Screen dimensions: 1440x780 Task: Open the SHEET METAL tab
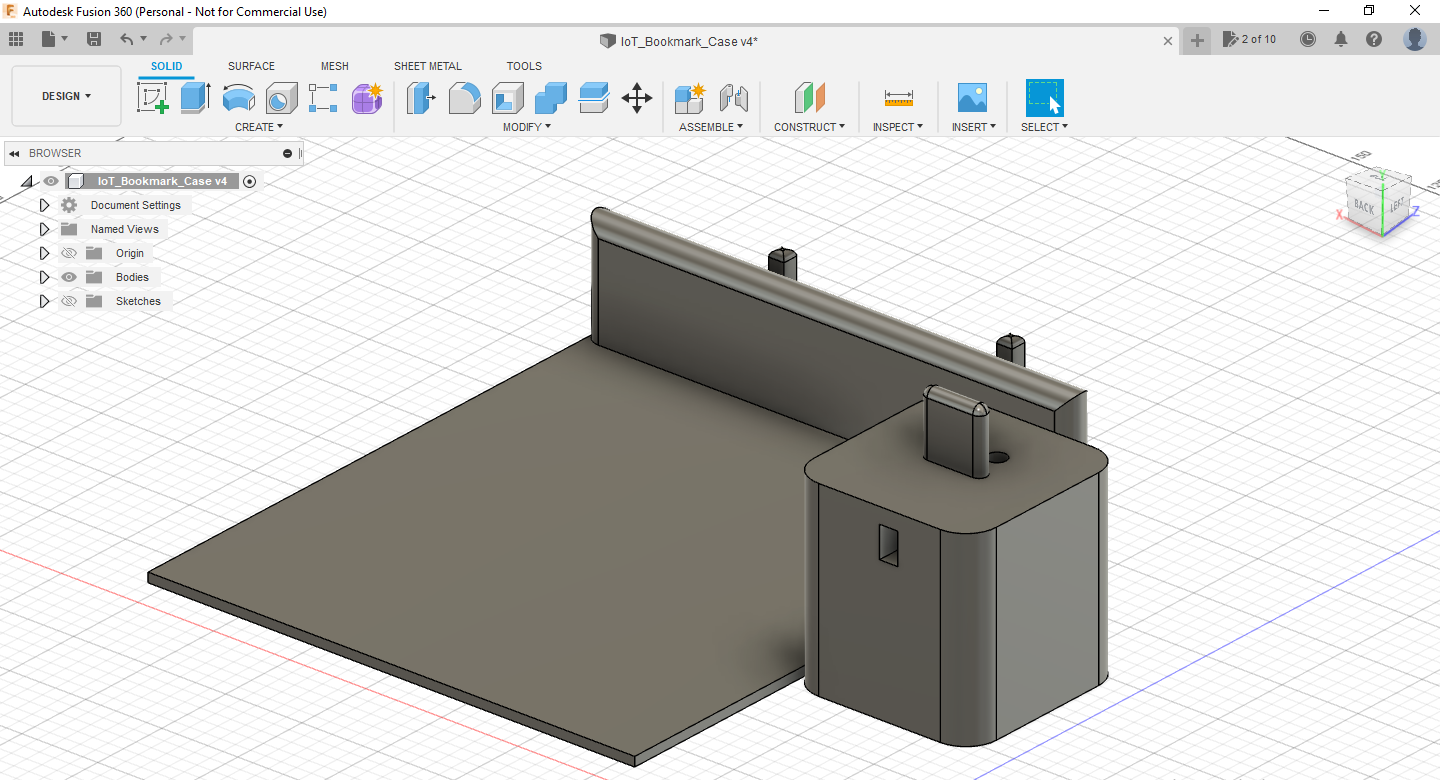coord(427,66)
